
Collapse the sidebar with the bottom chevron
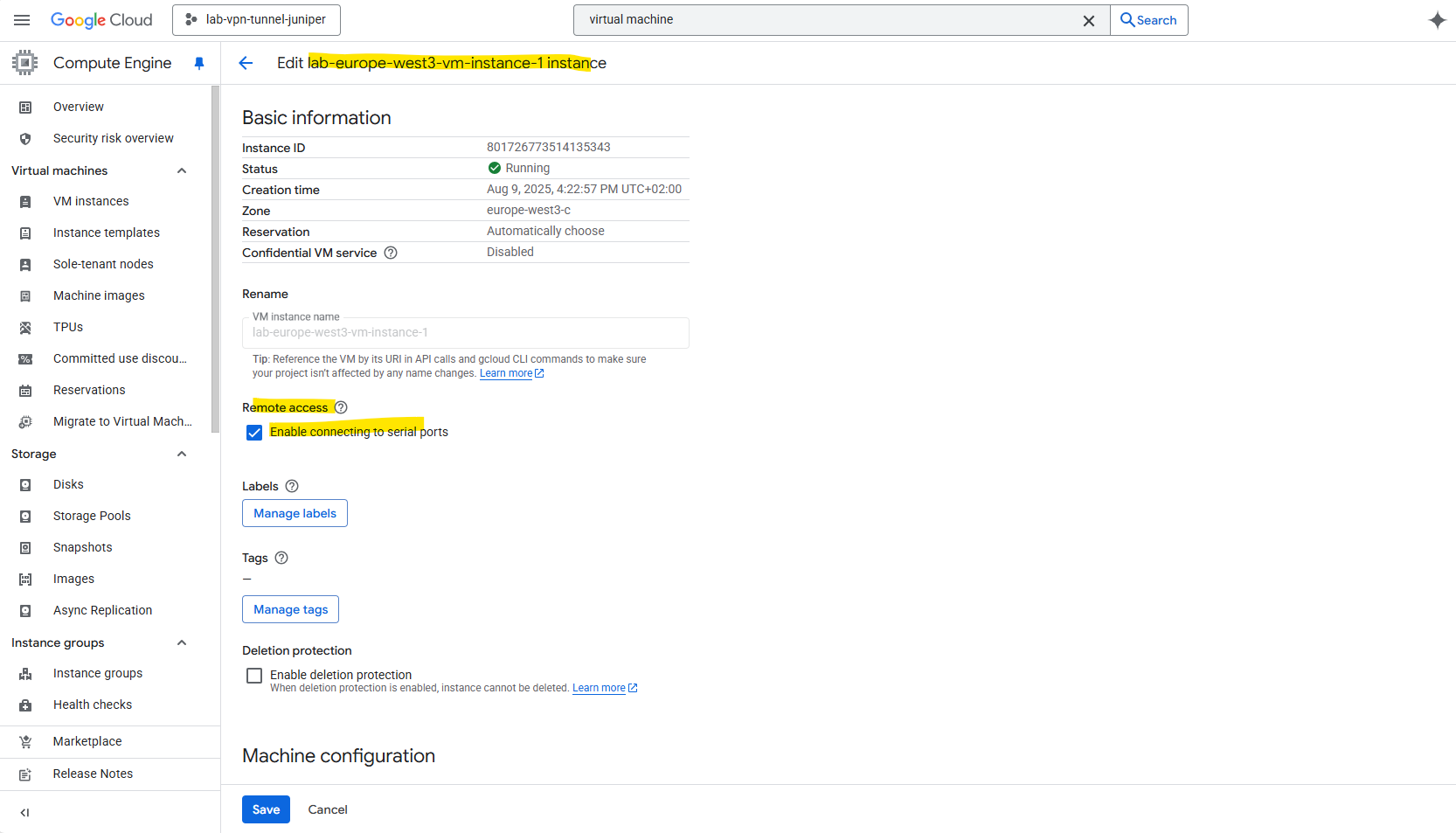(x=24, y=813)
